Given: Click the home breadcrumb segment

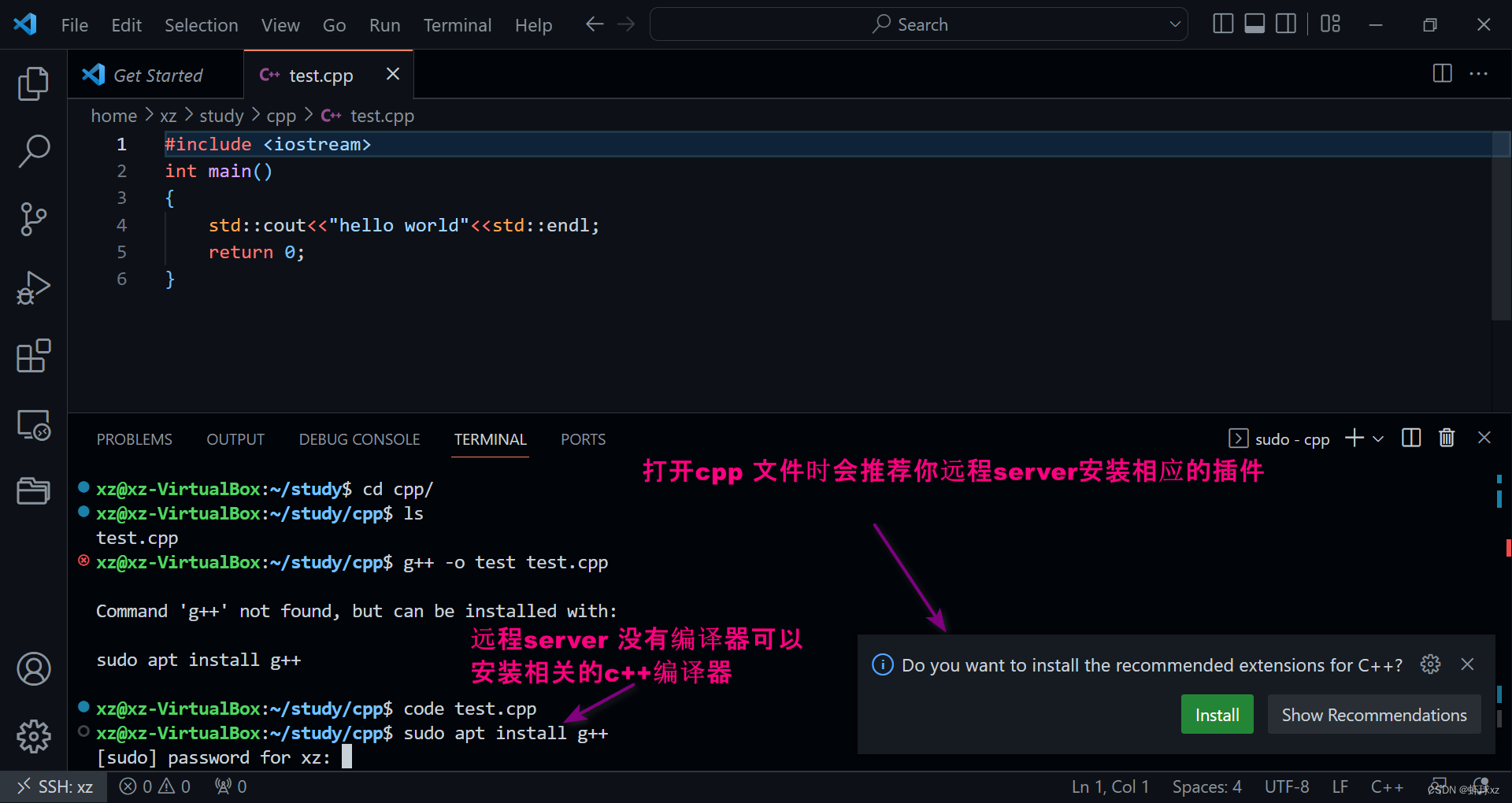Looking at the screenshot, I should [113, 116].
